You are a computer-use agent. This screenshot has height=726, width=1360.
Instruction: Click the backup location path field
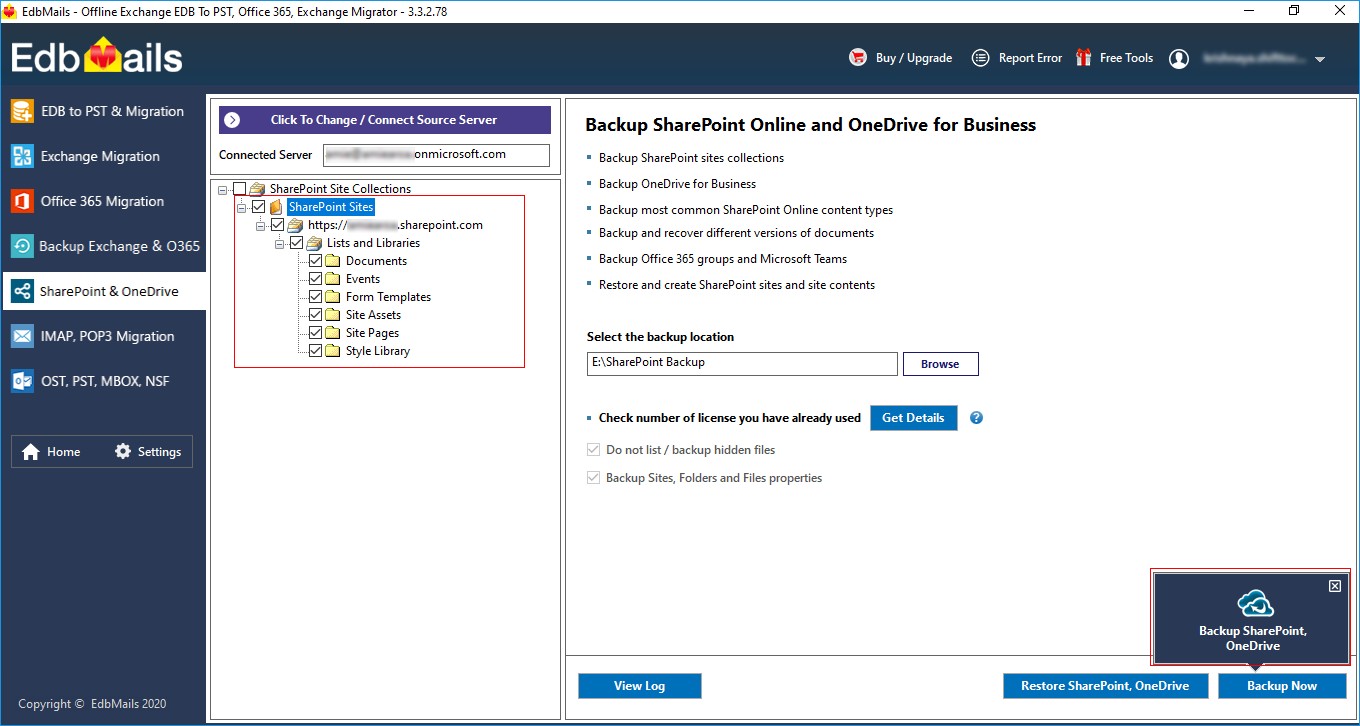tap(742, 363)
